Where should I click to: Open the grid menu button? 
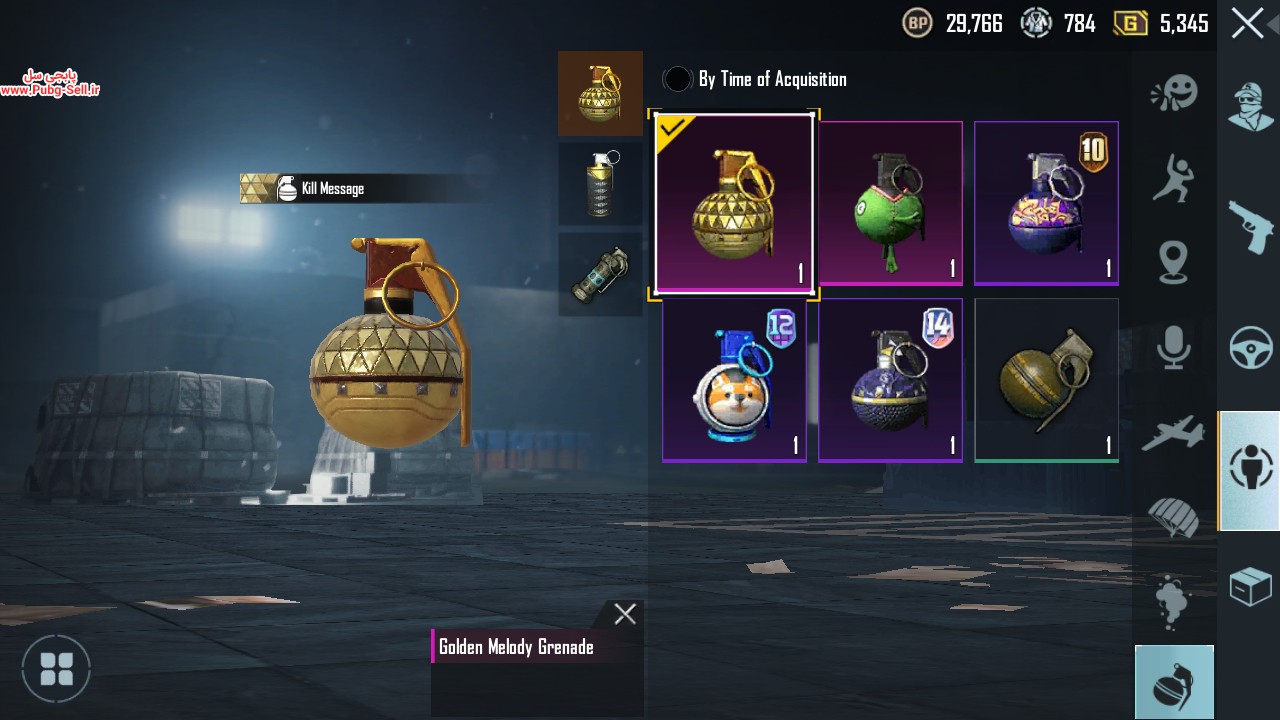pos(56,668)
